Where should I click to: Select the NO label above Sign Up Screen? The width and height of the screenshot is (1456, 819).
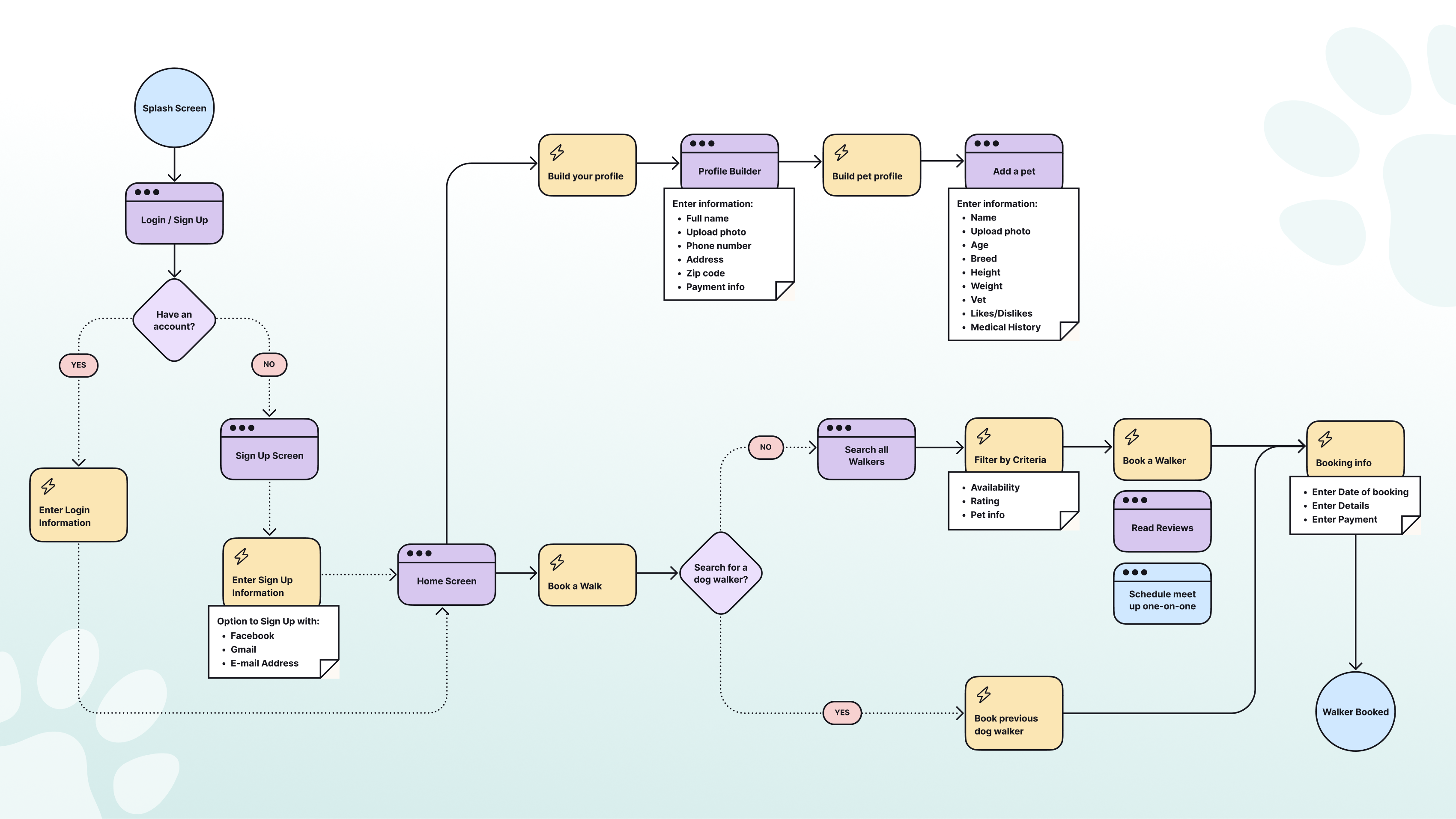point(269,365)
